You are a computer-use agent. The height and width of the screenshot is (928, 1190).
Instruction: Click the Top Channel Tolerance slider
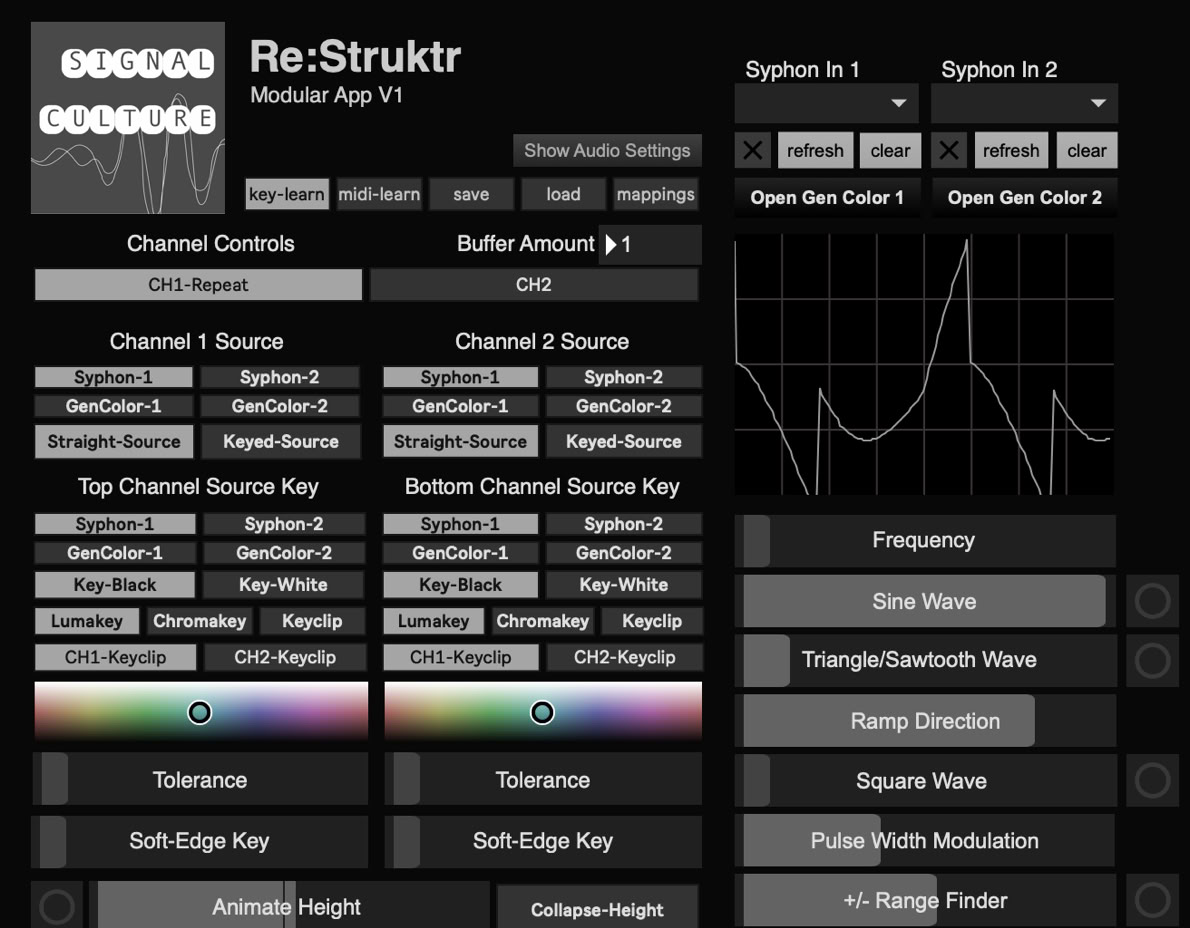tap(200, 779)
